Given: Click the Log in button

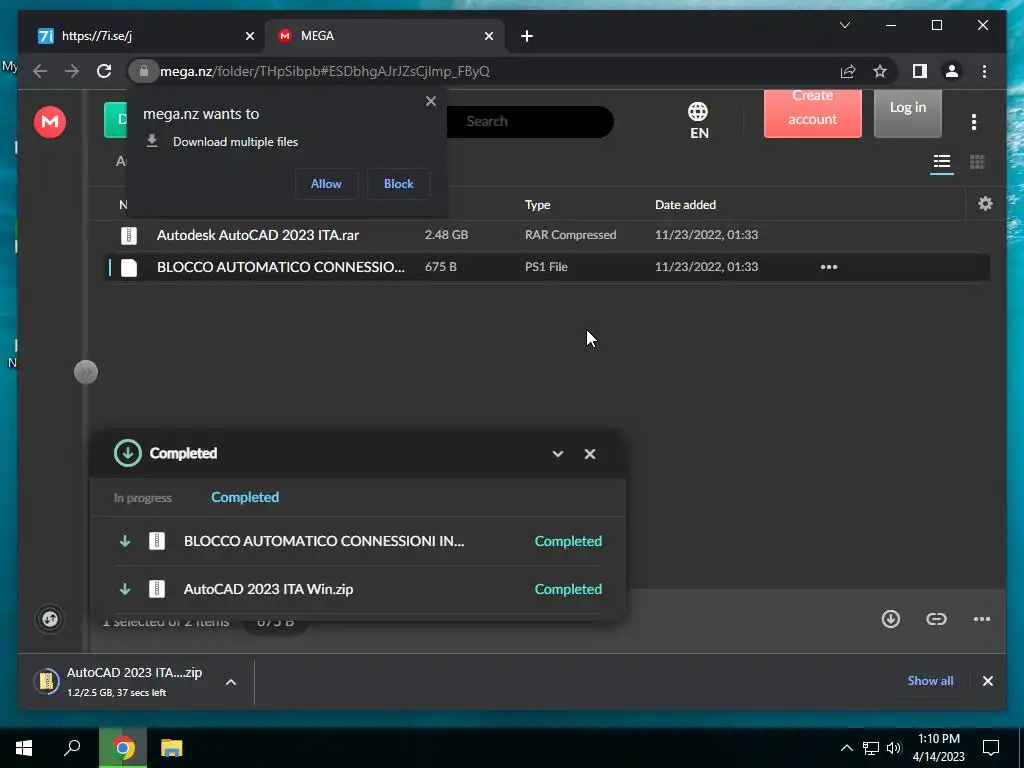Looking at the screenshot, I should click(x=908, y=112).
